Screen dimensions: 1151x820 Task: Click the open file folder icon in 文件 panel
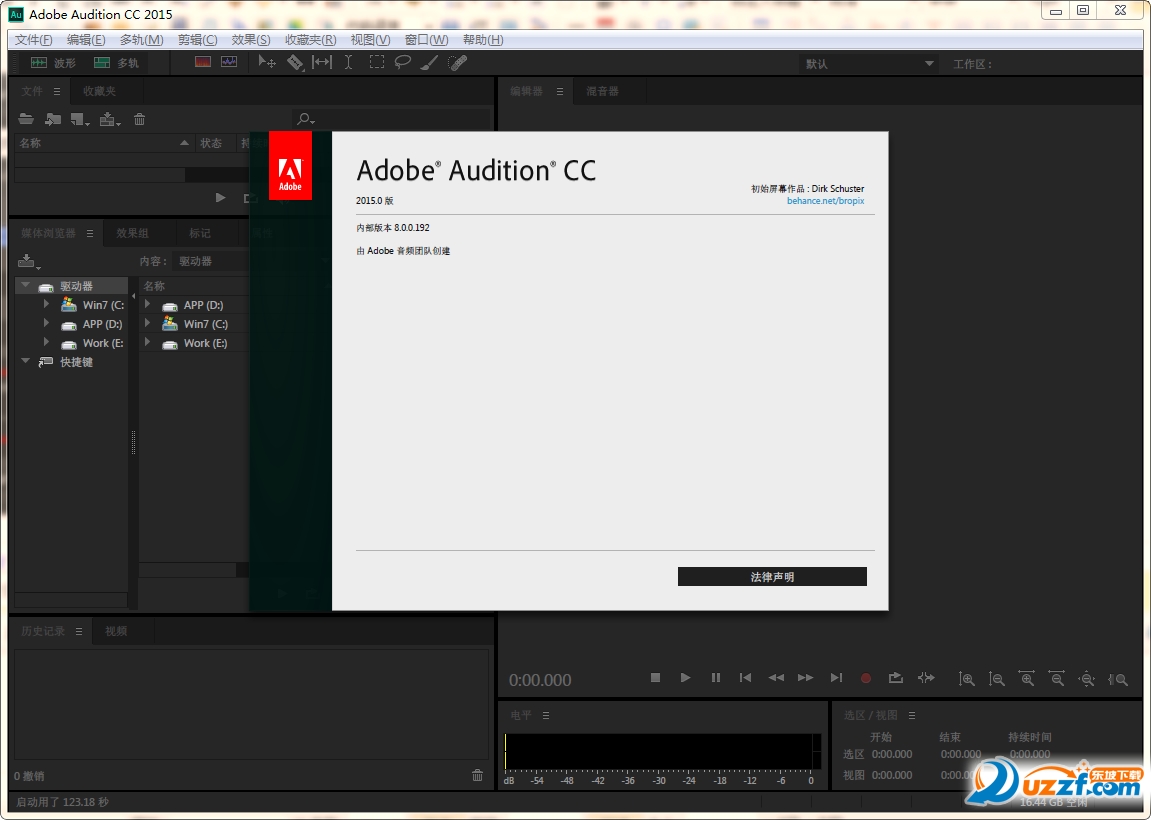(x=26, y=119)
